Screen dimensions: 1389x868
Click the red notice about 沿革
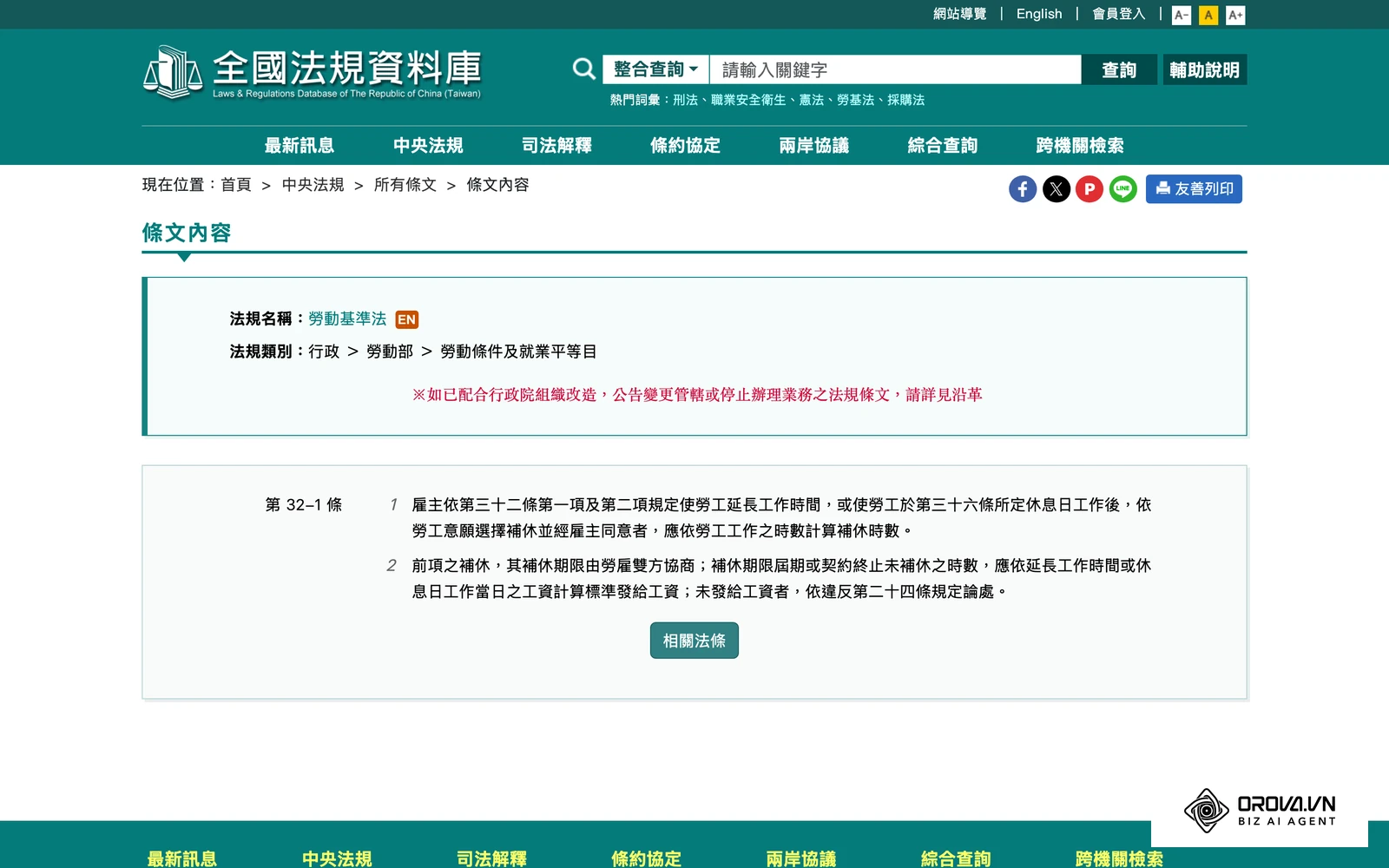coord(697,395)
